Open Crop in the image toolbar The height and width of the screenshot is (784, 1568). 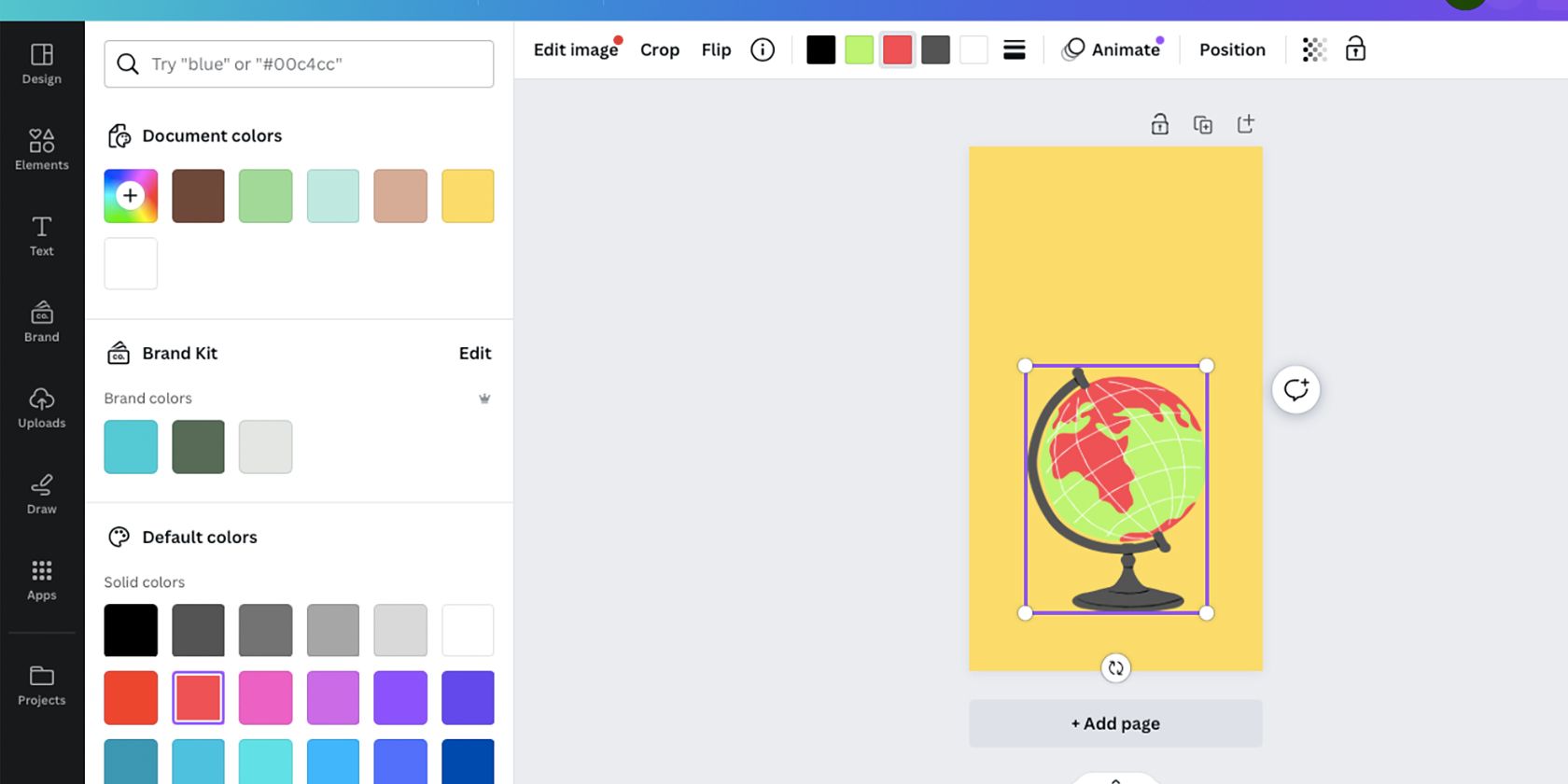[659, 49]
